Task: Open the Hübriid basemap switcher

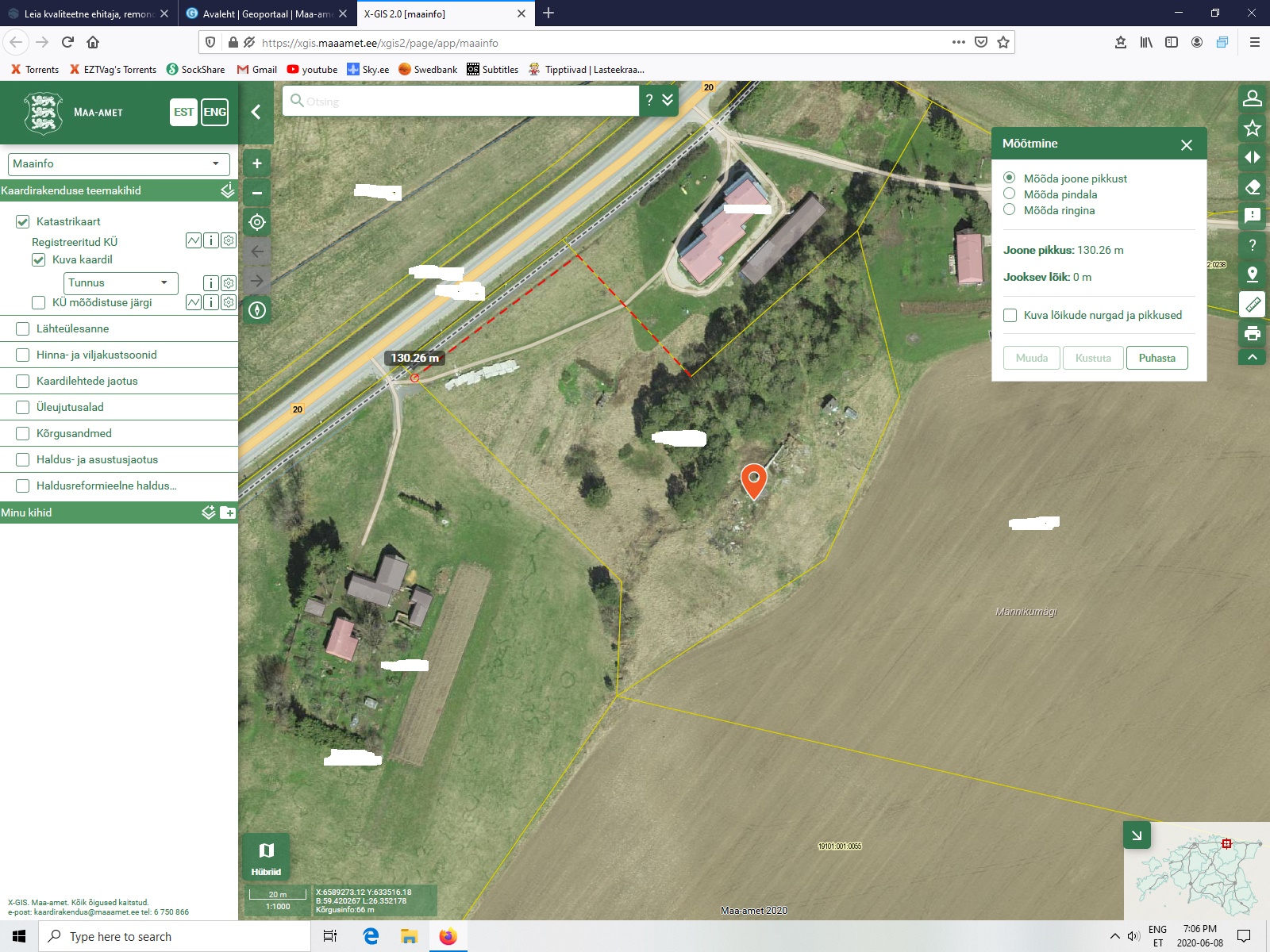Action: (266, 857)
